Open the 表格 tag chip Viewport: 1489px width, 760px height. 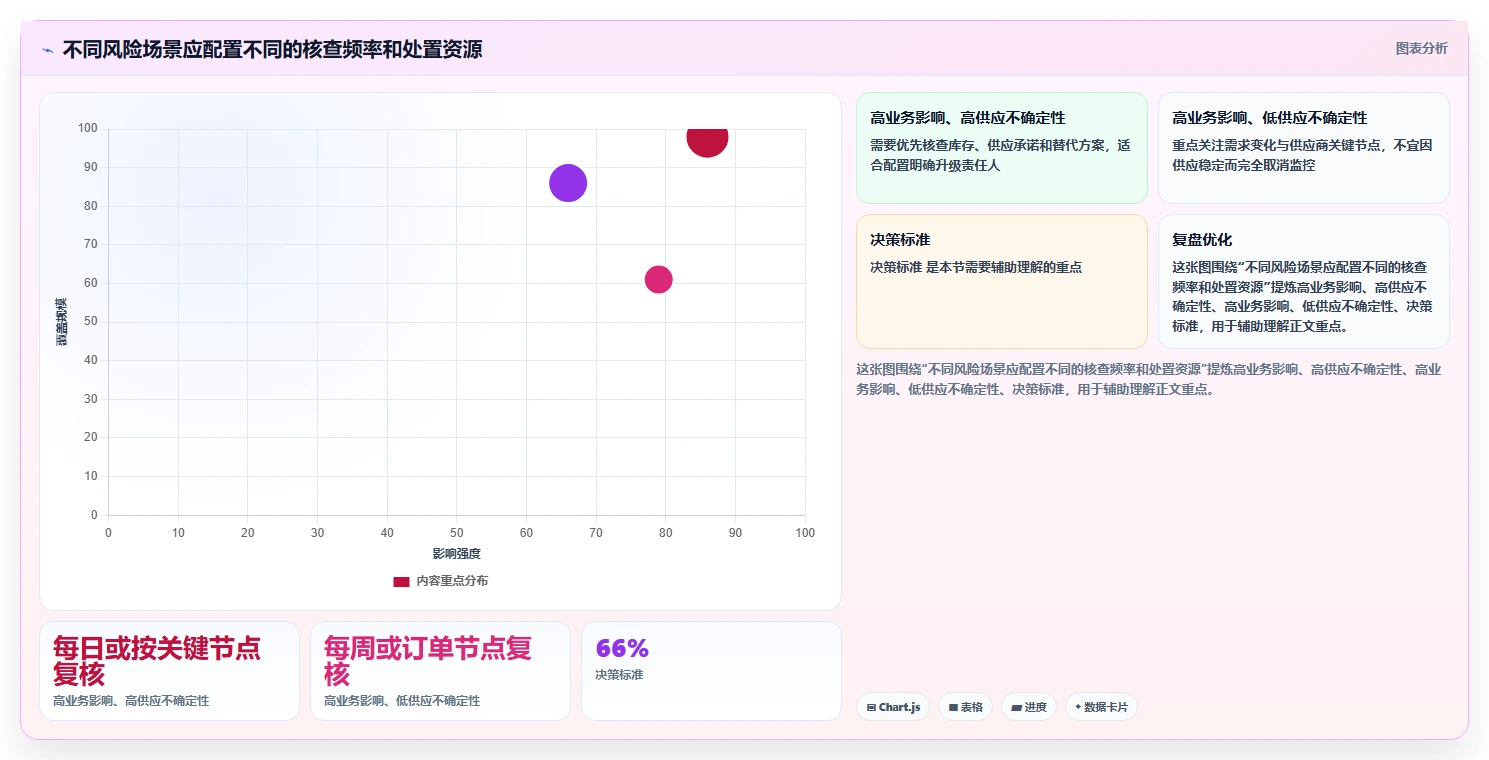click(965, 707)
